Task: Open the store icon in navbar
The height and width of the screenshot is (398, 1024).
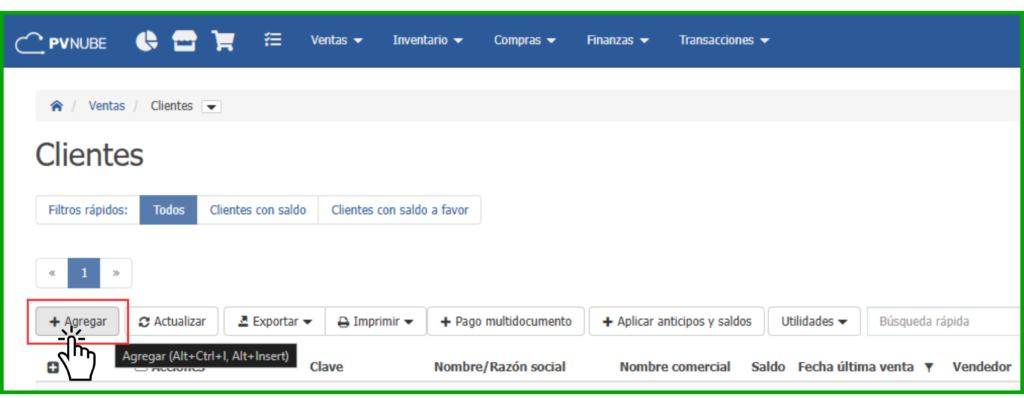Action: [184, 41]
